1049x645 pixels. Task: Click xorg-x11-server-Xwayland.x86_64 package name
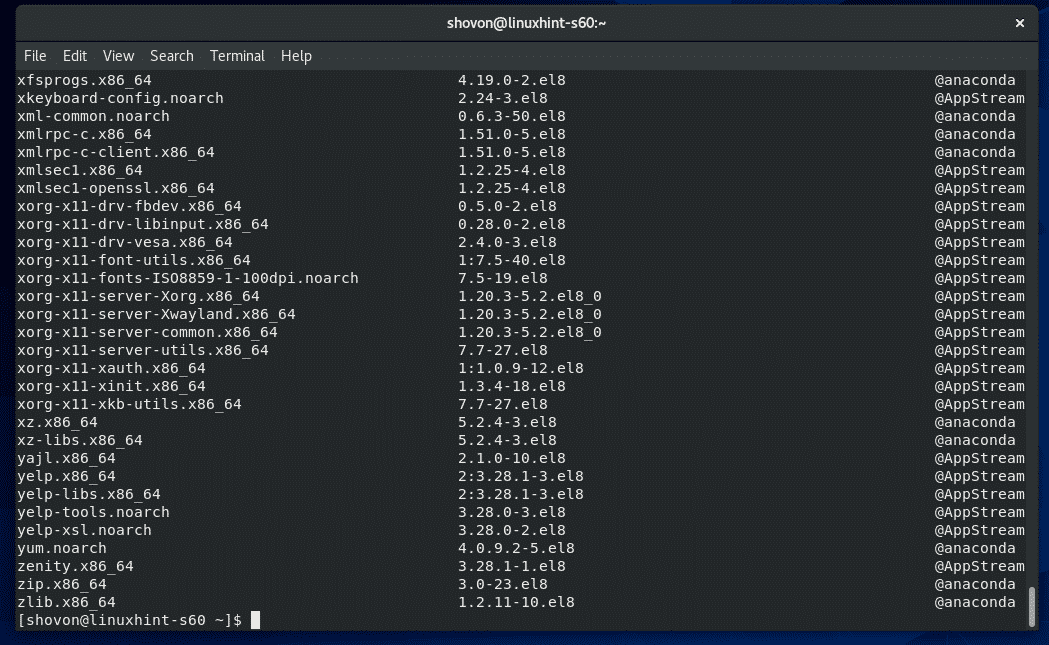(x=156, y=314)
